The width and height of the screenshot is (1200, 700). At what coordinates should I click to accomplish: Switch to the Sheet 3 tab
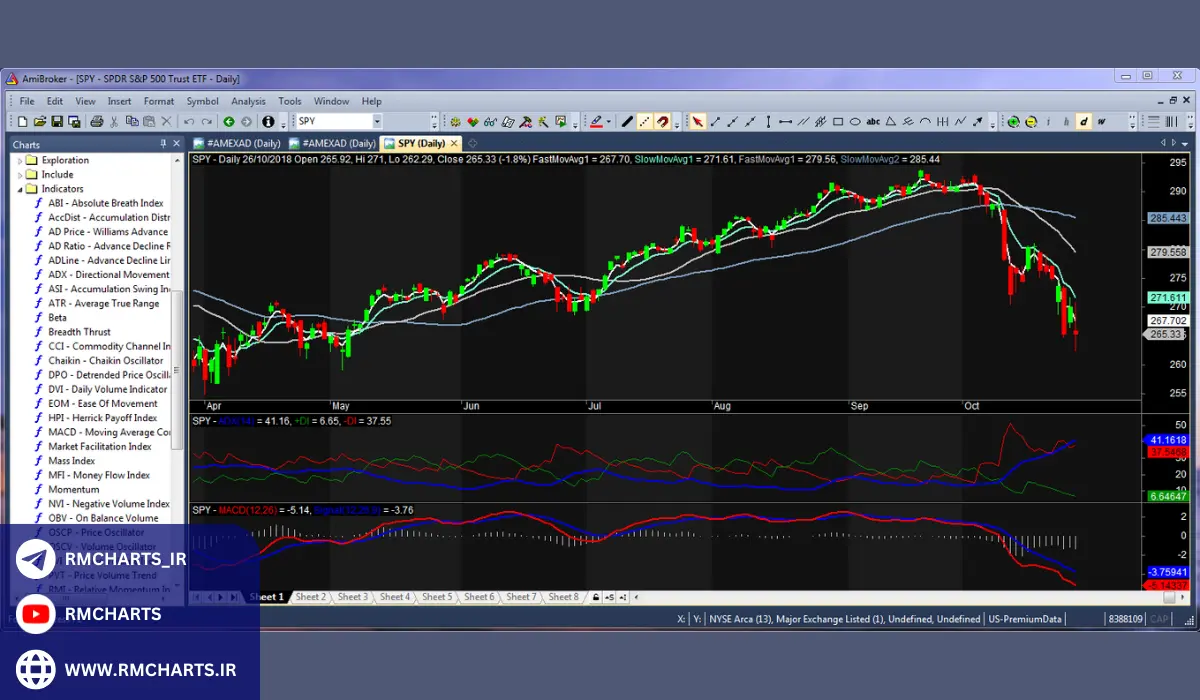352,597
